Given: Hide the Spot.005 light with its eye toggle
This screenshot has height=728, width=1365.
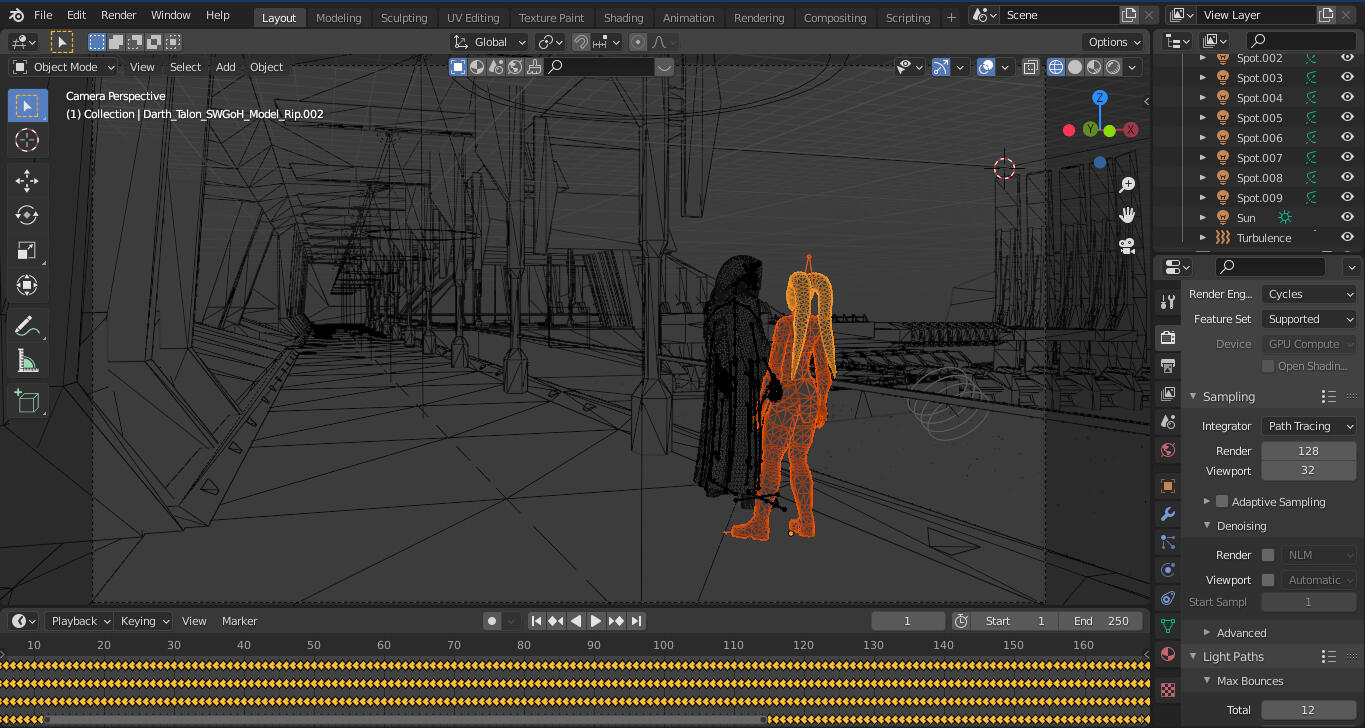Looking at the screenshot, I should tap(1347, 117).
